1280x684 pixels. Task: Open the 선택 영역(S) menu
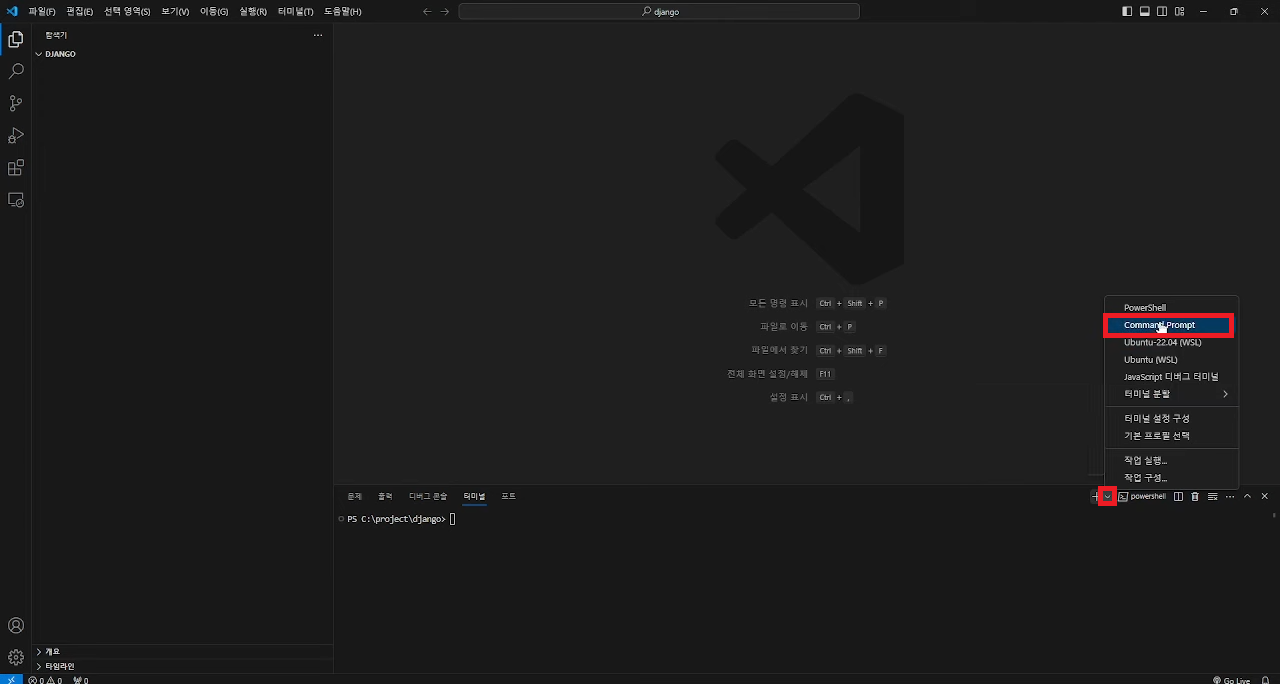(127, 11)
